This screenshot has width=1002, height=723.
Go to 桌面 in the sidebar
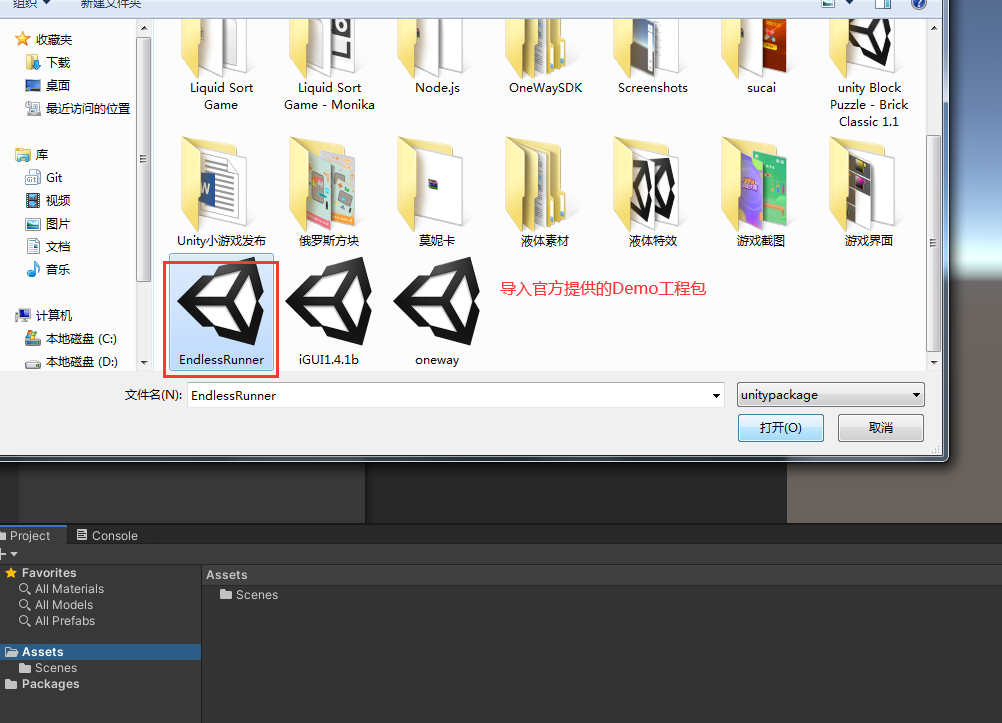tap(48, 86)
